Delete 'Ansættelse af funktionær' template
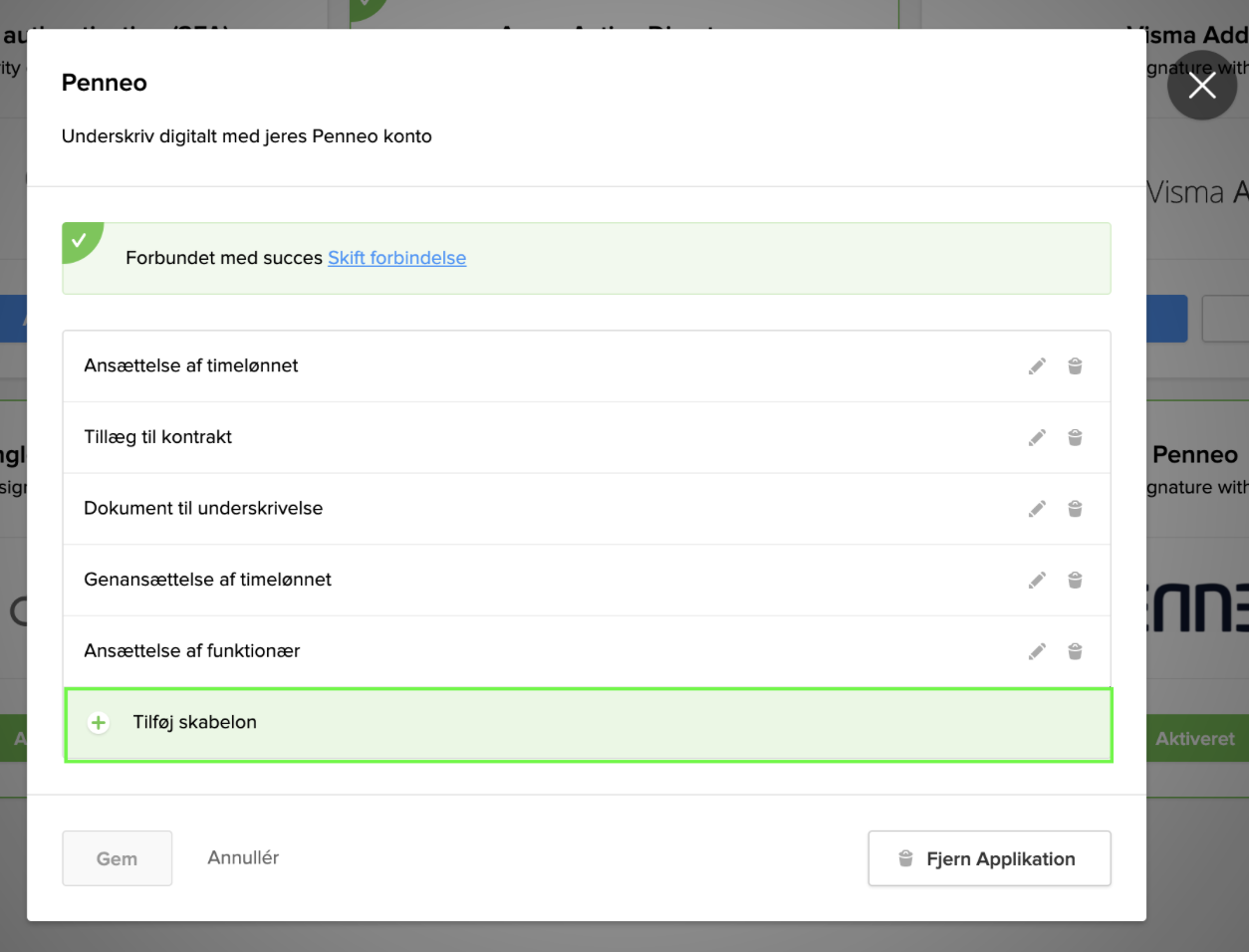The image size is (1249, 952). tap(1075, 651)
